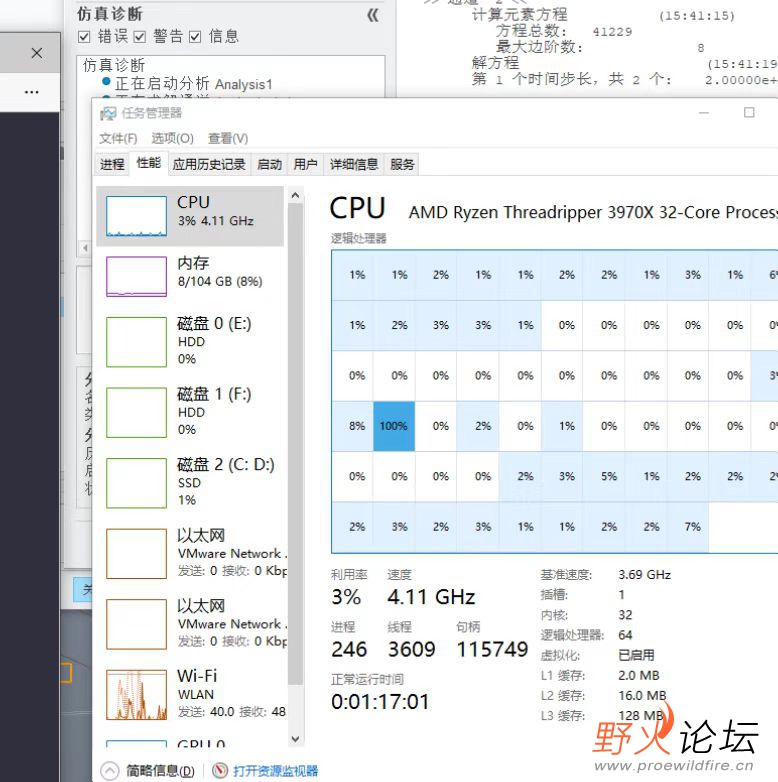
Task: Click the Task Manager title bar icon
Action: pyautogui.click(x=108, y=113)
